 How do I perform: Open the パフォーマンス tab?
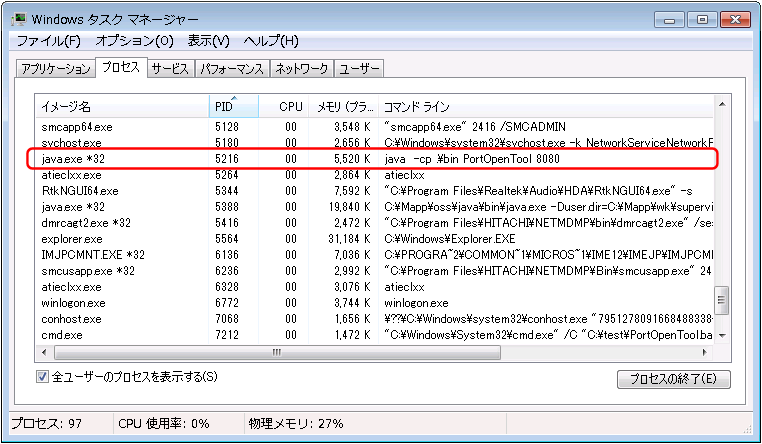click(x=232, y=68)
